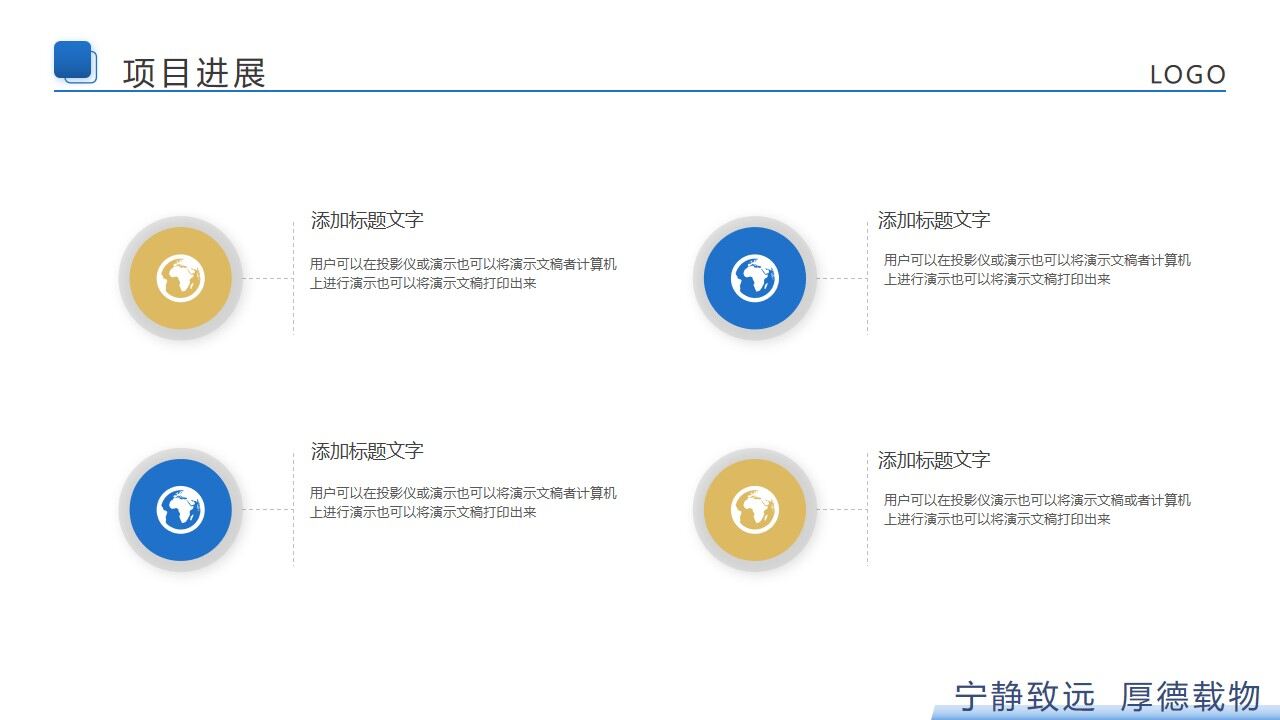
Task: Click the slide title 项目进展
Action: (194, 72)
